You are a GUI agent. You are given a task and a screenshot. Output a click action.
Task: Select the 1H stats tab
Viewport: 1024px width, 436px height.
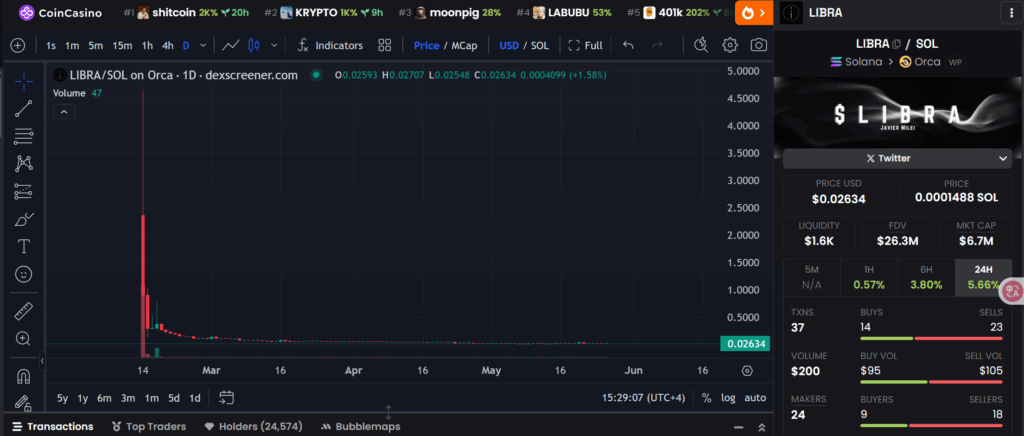(869, 277)
